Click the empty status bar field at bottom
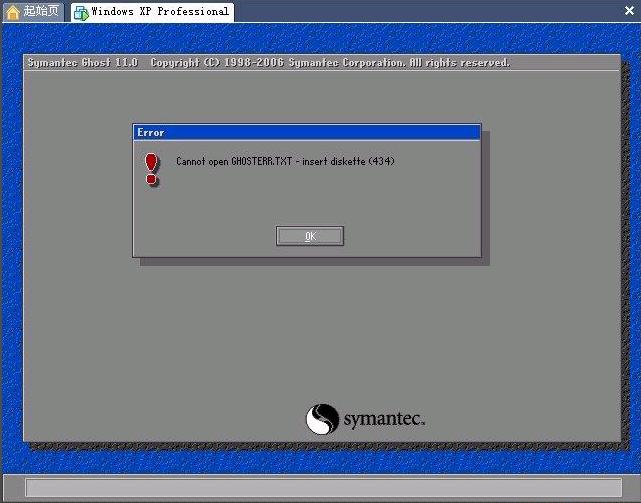 [323, 487]
